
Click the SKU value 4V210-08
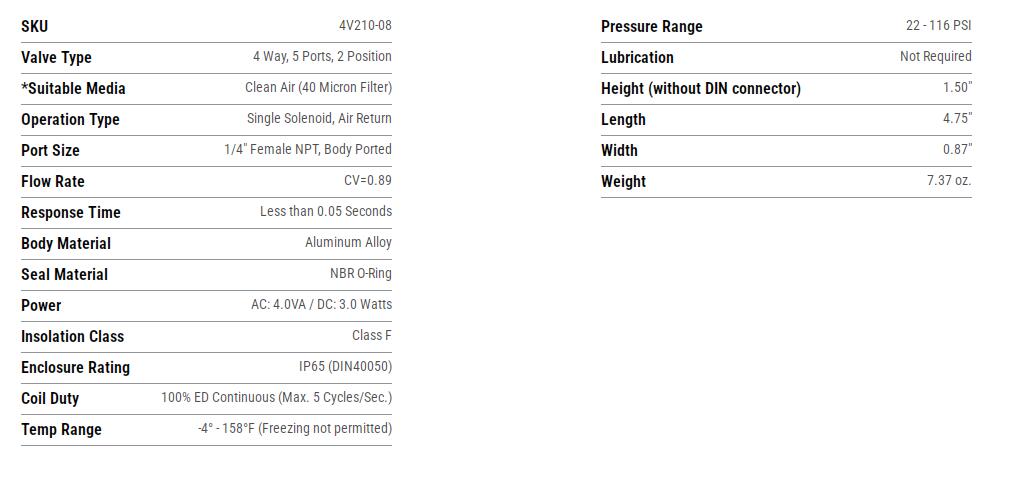[x=365, y=26]
